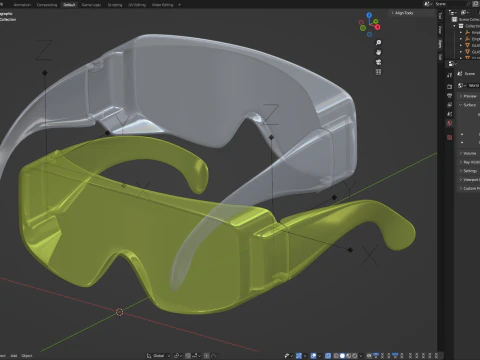Toggle snapping magnet in viewport header
Image resolution: width=480 pixels, height=360 pixels.
[188, 356]
